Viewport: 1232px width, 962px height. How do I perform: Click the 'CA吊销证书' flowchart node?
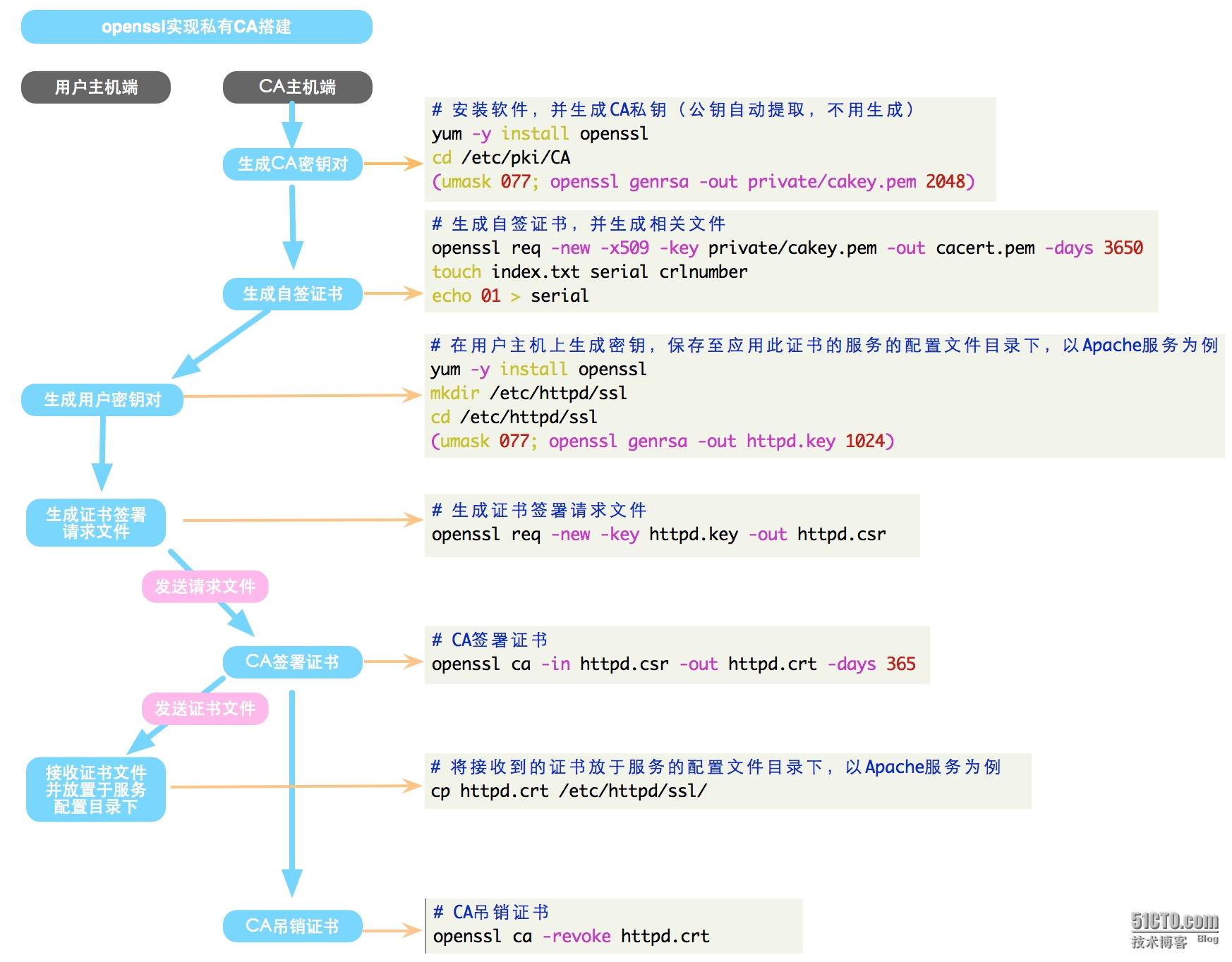(293, 926)
